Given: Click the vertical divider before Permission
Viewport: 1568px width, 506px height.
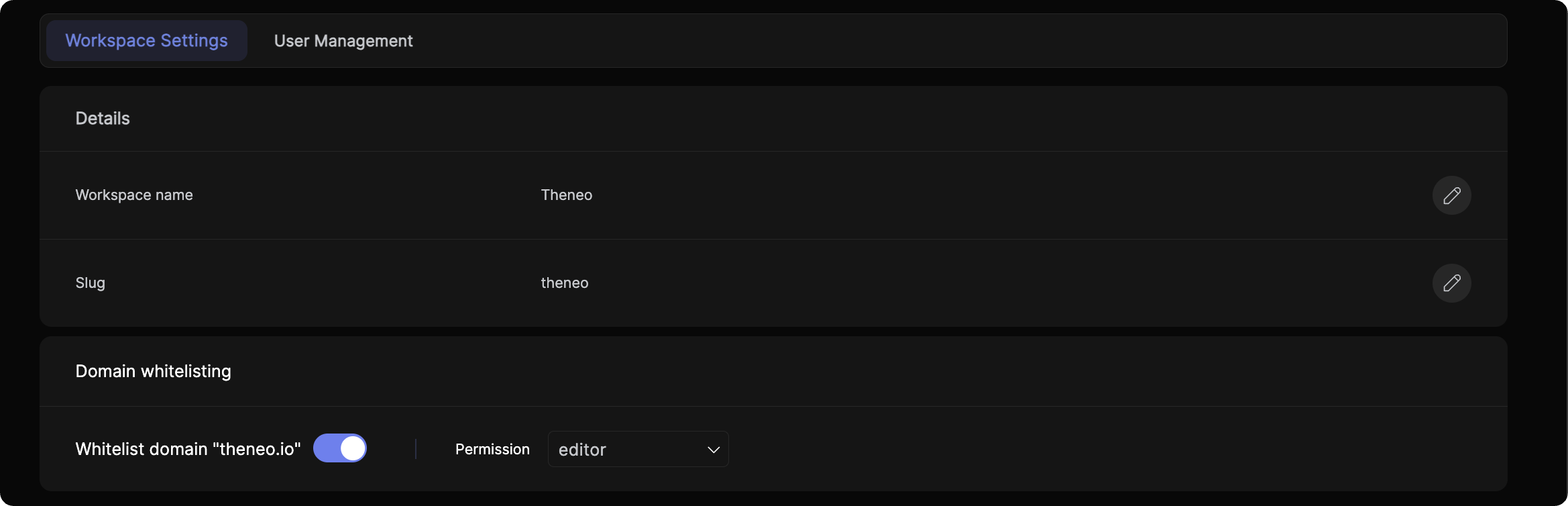Looking at the screenshot, I should click(416, 449).
